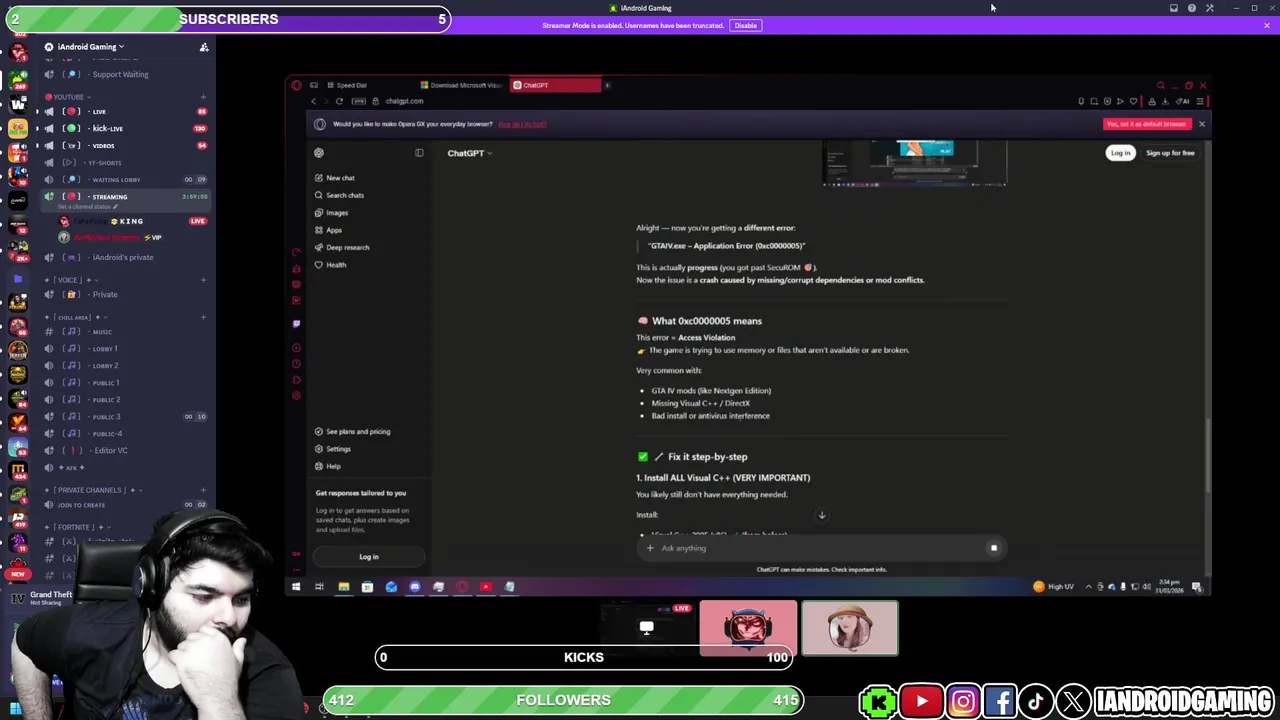Disable Streamer Mode via Disable button

[745, 25]
